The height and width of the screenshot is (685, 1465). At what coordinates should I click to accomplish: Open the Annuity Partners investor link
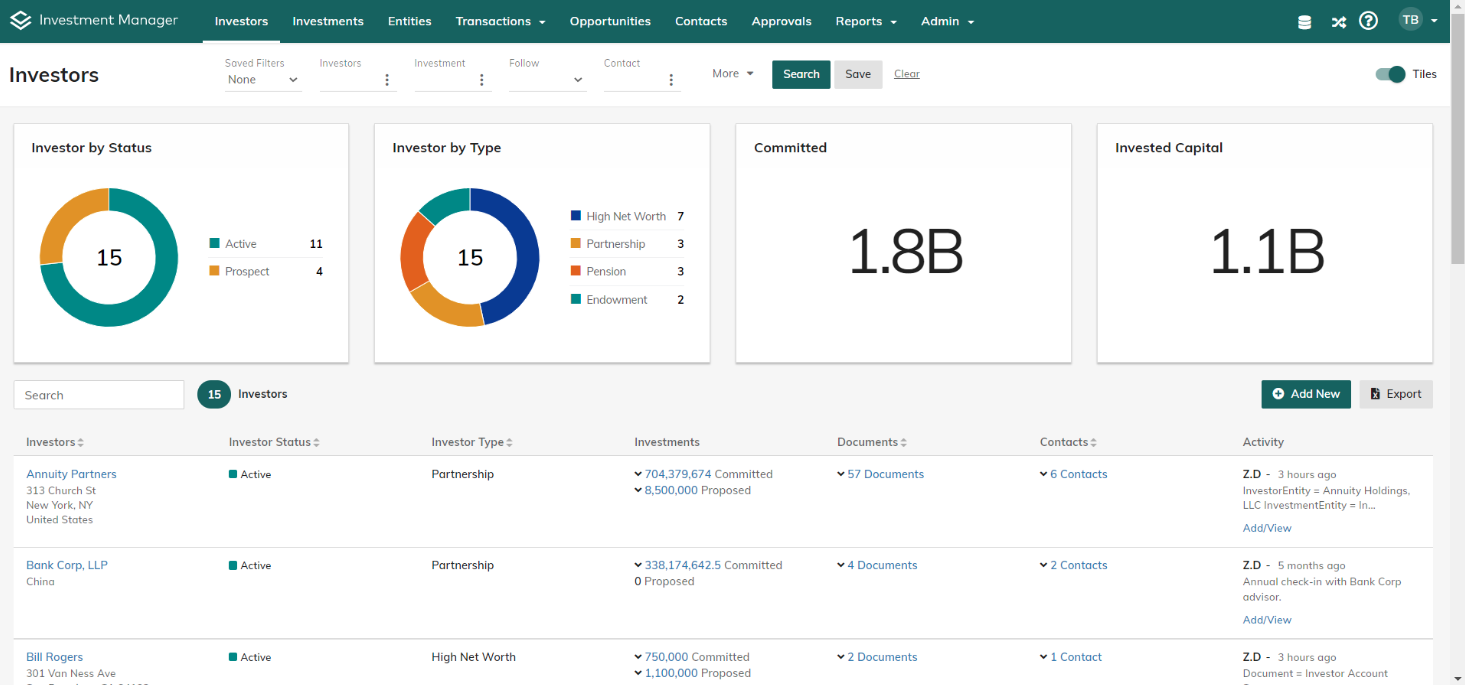(71, 474)
